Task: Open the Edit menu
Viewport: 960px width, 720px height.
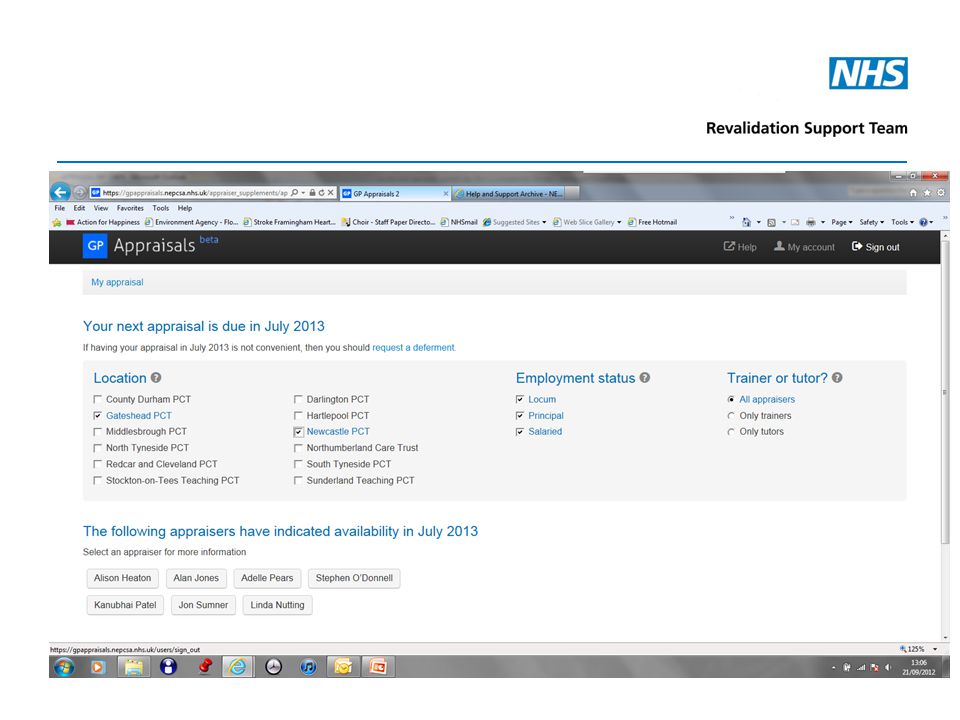Action: pyautogui.click(x=80, y=208)
